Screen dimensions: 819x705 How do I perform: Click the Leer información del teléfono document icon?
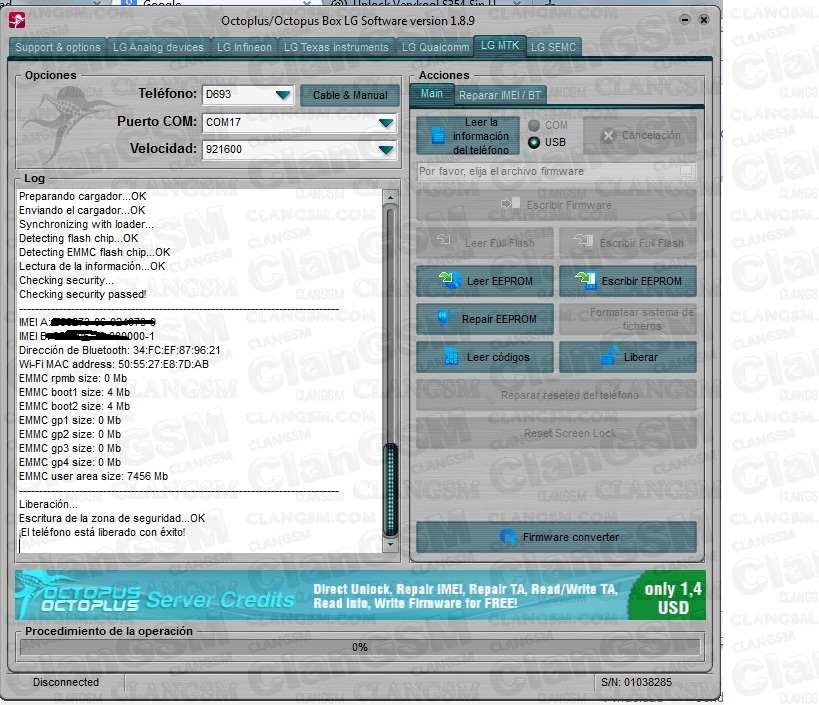click(438, 136)
